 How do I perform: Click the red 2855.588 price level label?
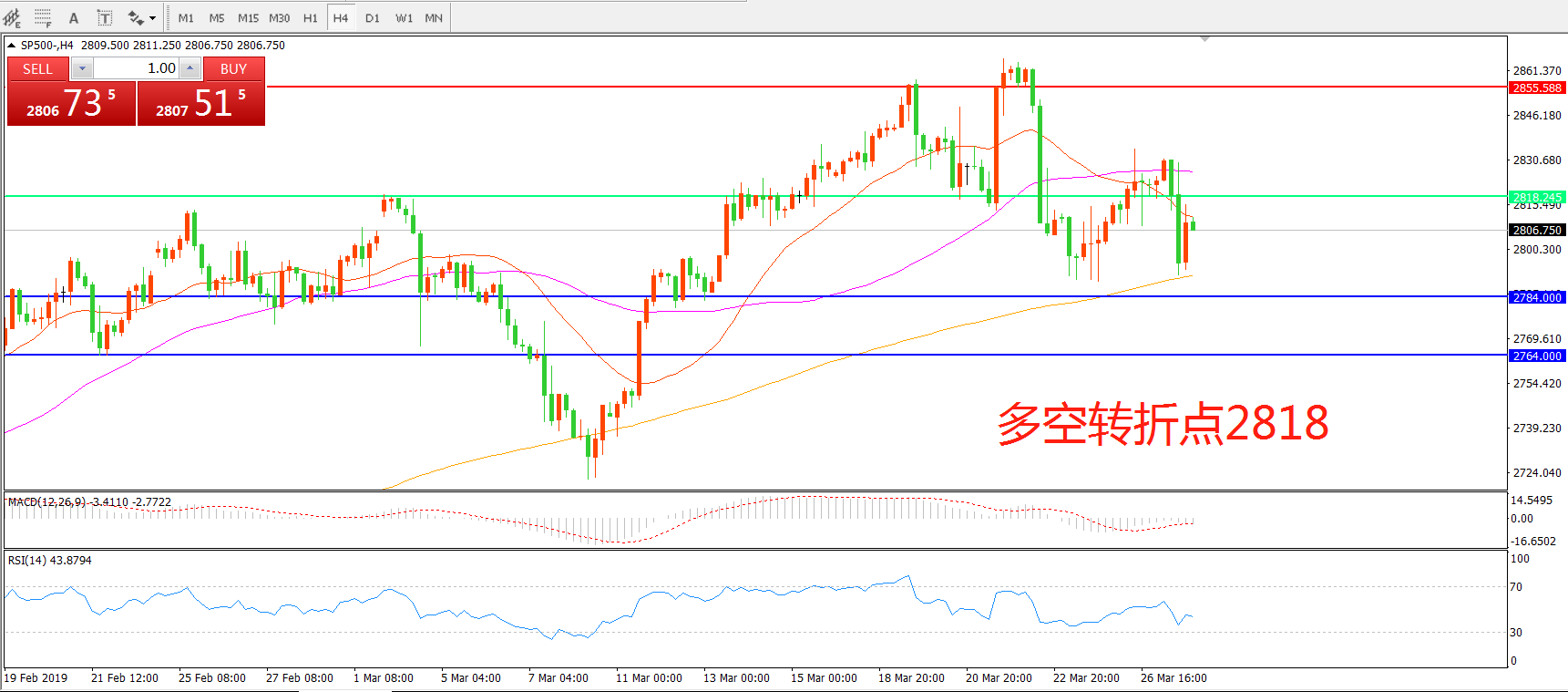pyautogui.click(x=1537, y=88)
